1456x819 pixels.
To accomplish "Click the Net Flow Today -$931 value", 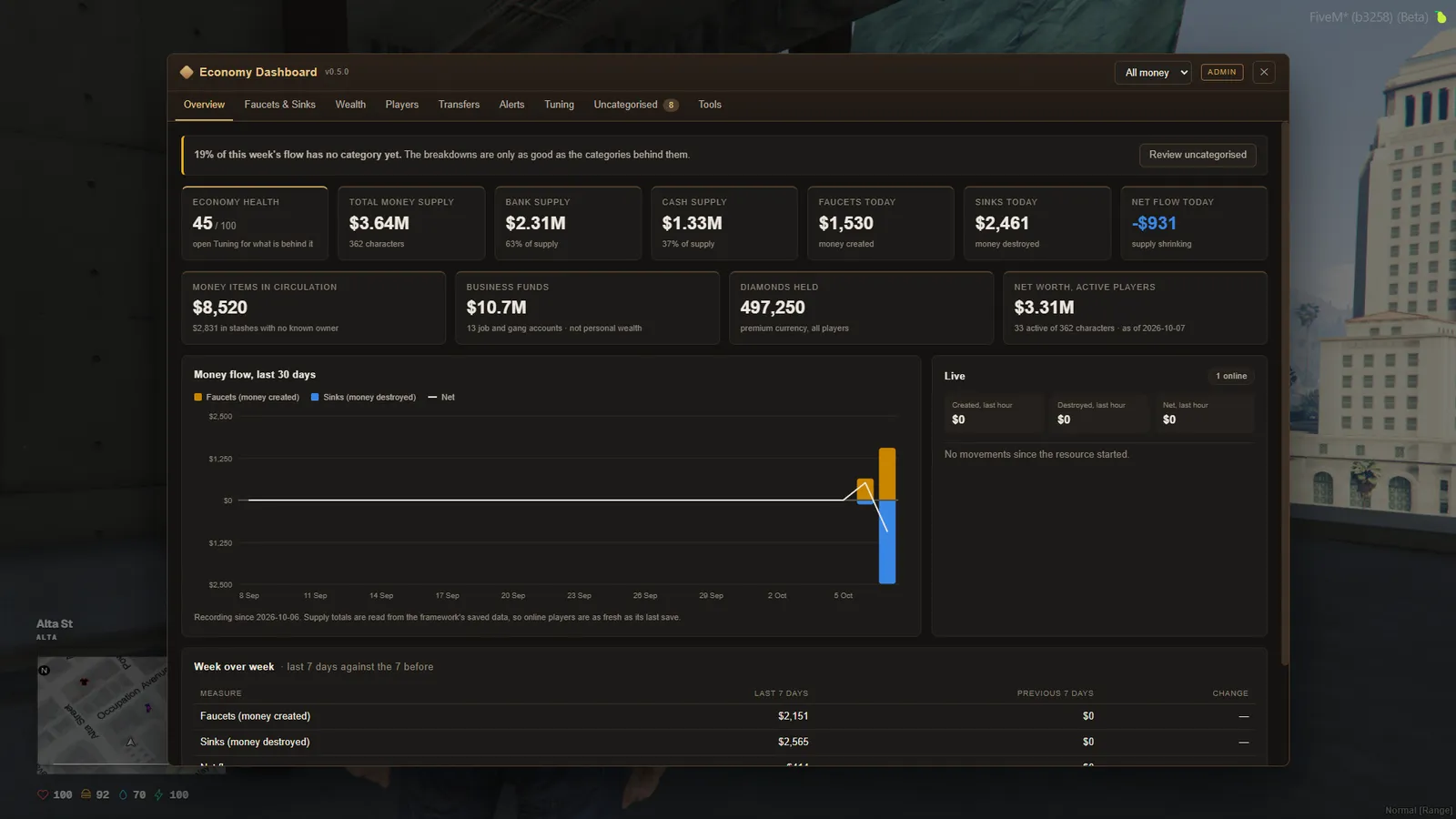I will (1154, 223).
